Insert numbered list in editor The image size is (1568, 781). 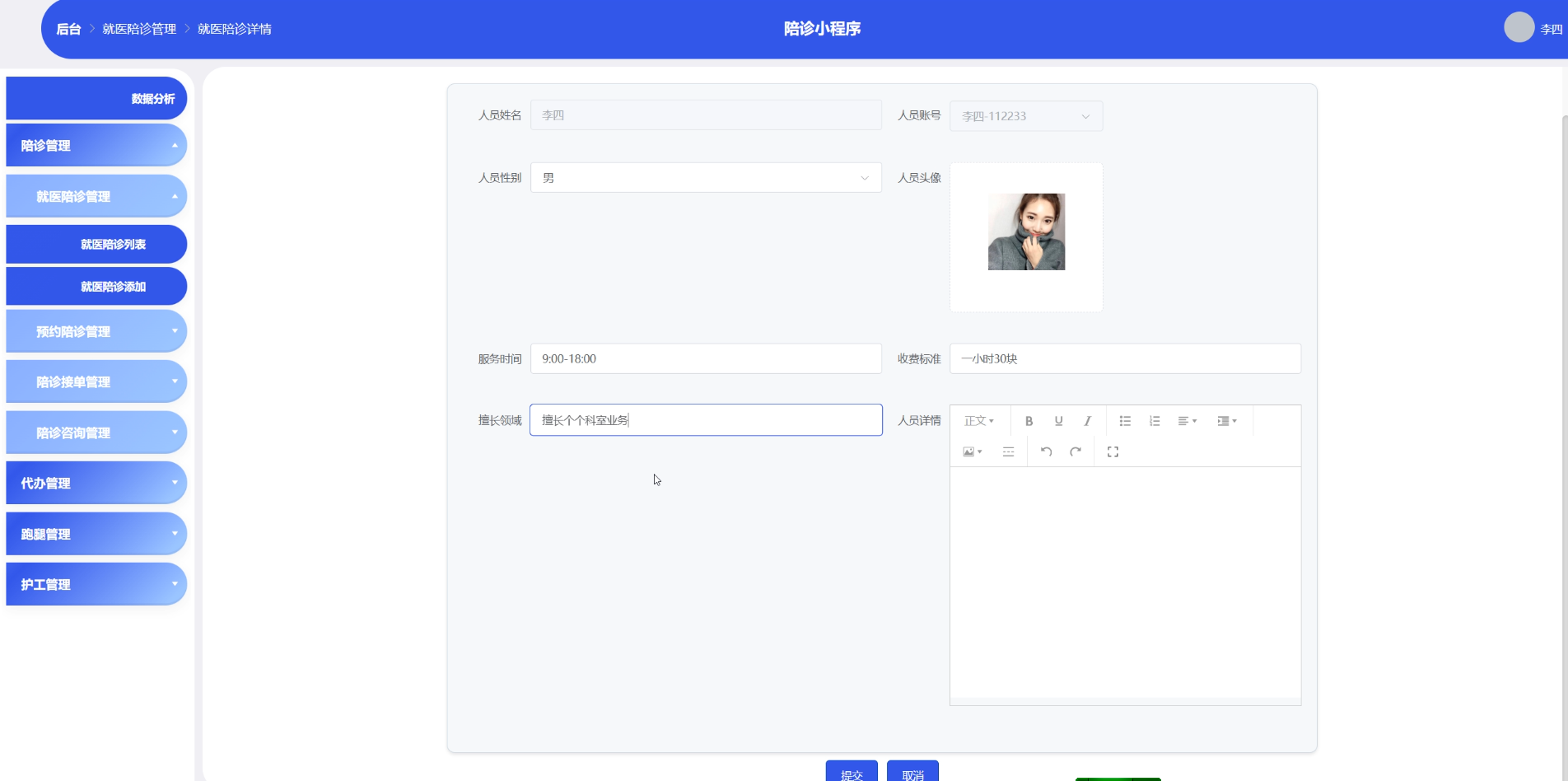click(x=1155, y=421)
